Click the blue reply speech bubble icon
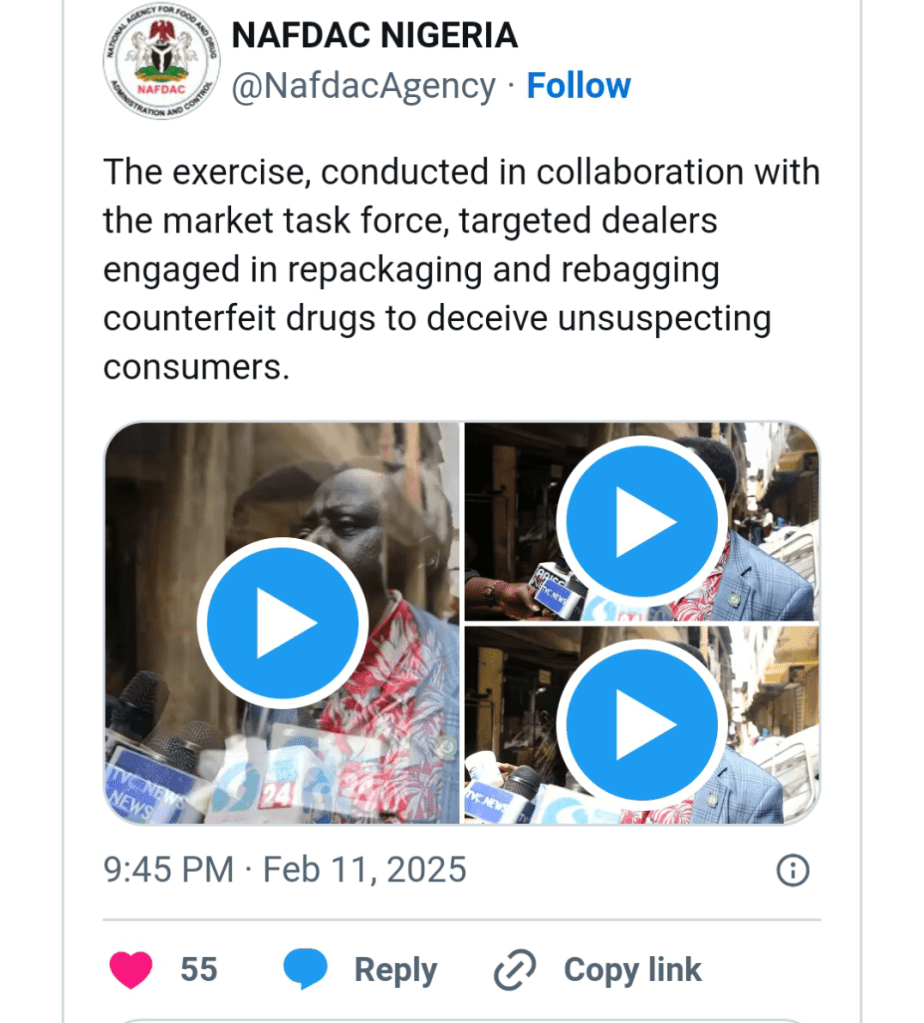 [x=305, y=970]
